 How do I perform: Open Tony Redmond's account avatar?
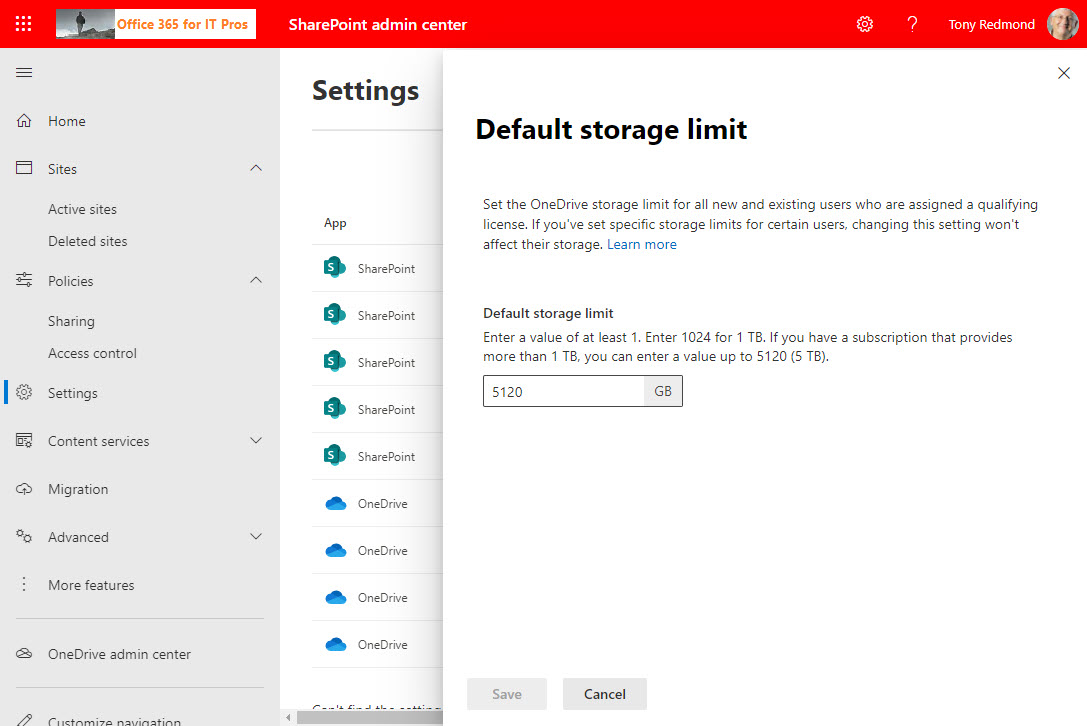tap(1063, 24)
